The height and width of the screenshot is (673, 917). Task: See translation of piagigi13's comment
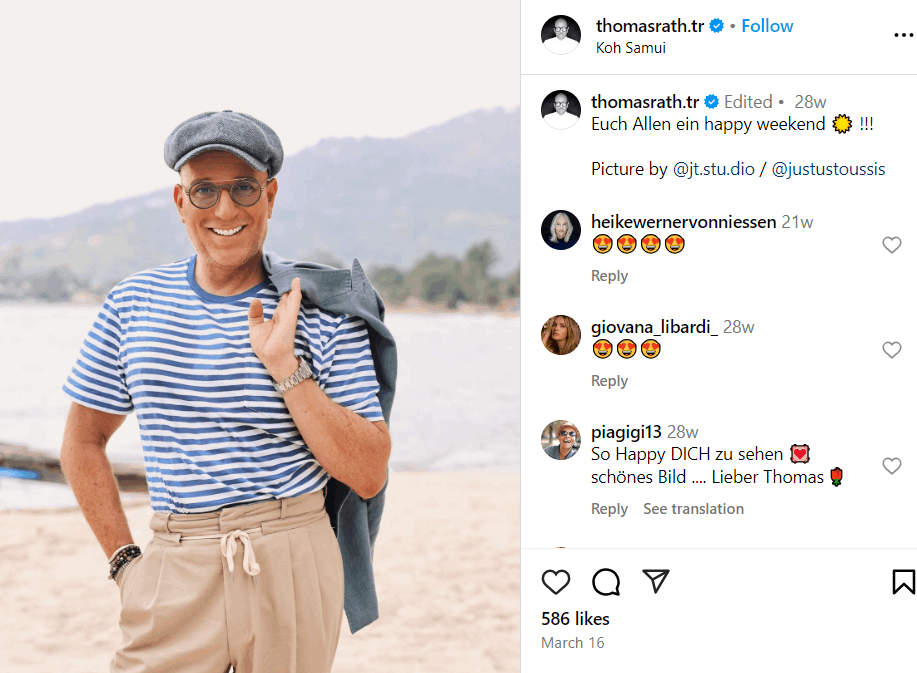pos(693,509)
